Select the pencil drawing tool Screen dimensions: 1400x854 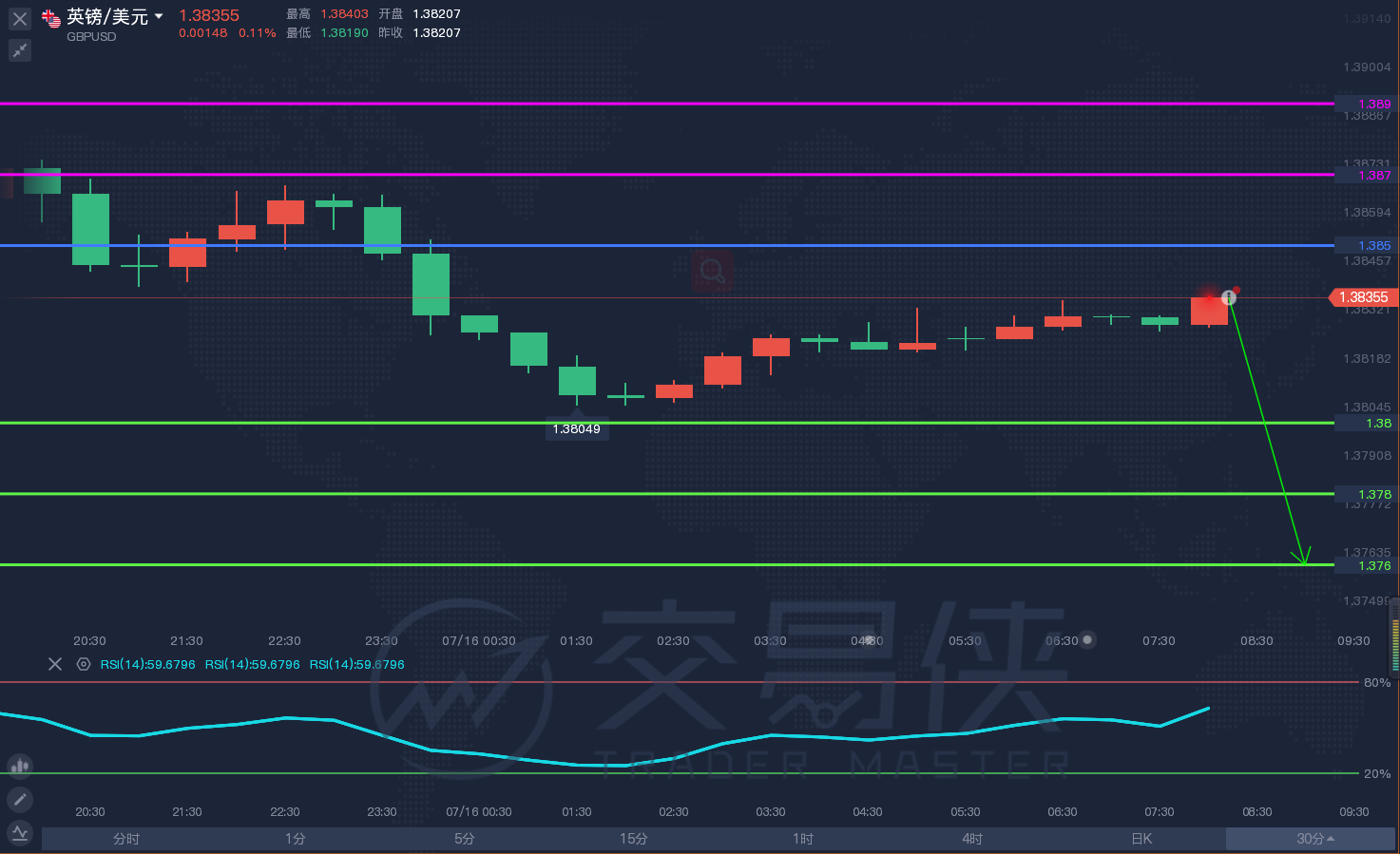tap(20, 800)
